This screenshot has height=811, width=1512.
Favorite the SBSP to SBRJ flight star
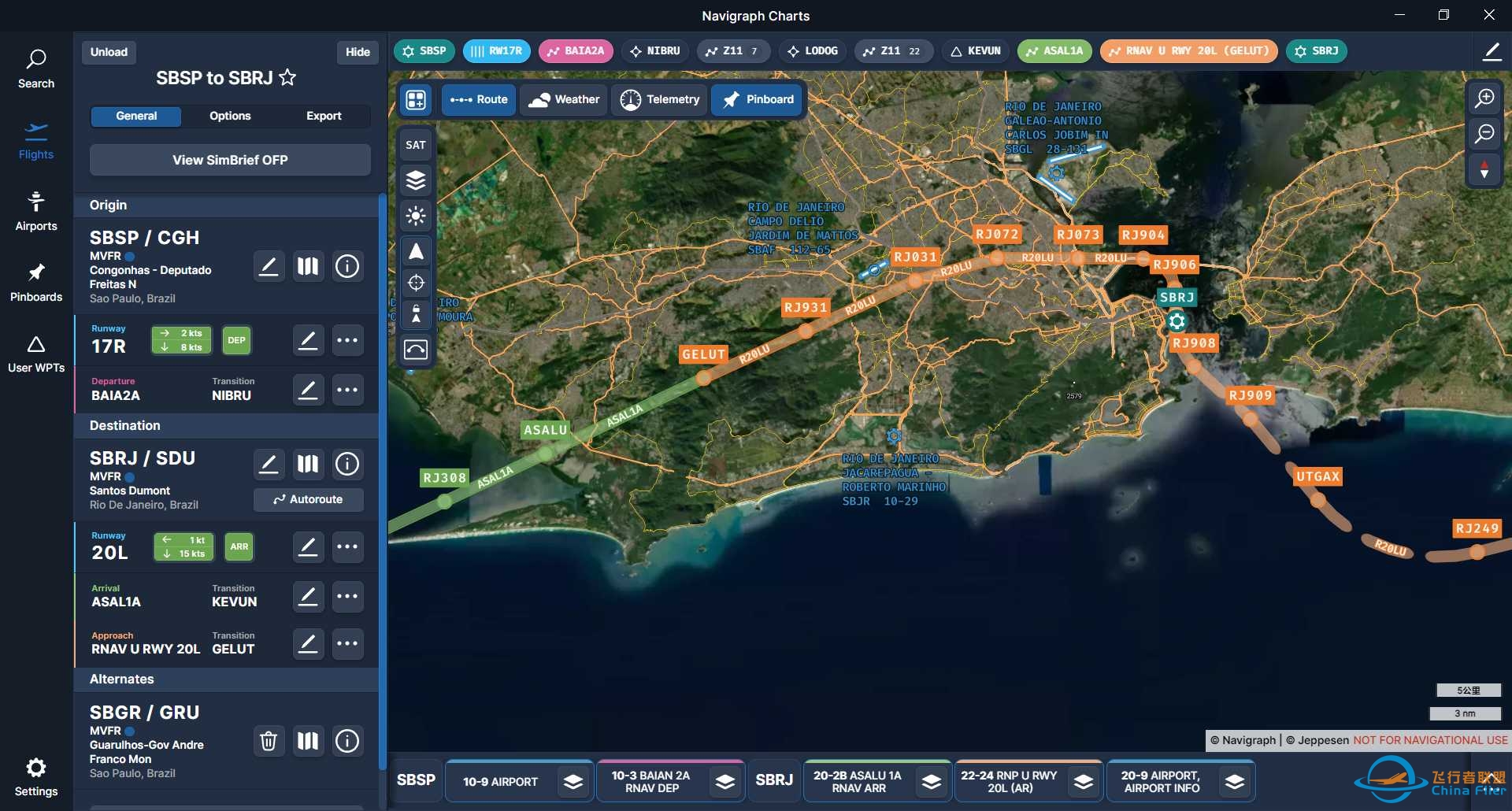288,77
